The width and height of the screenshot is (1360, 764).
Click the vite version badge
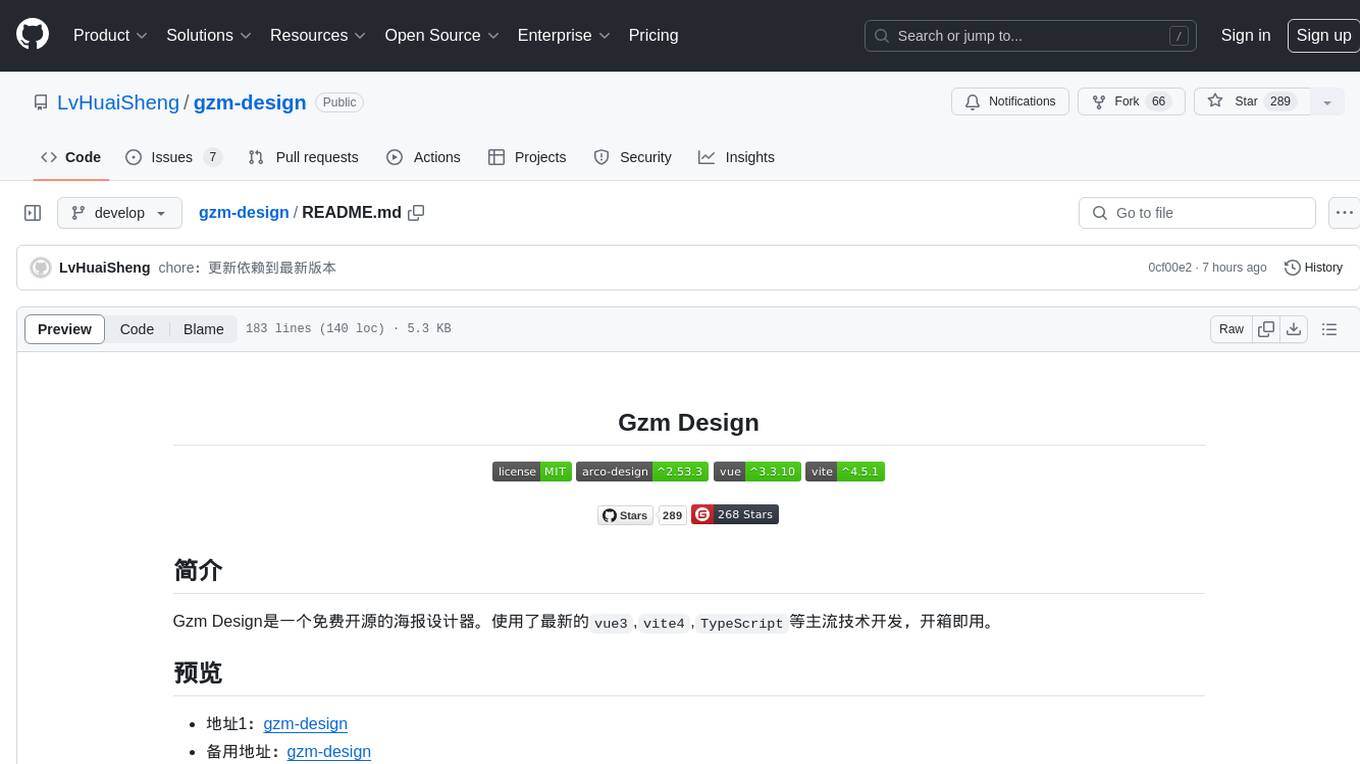tap(845, 472)
